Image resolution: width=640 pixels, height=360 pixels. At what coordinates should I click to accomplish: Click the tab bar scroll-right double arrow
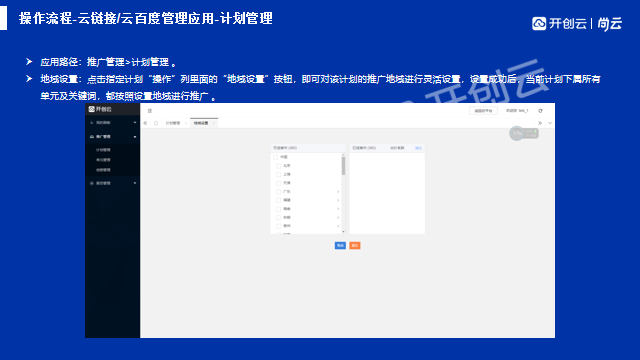point(540,123)
